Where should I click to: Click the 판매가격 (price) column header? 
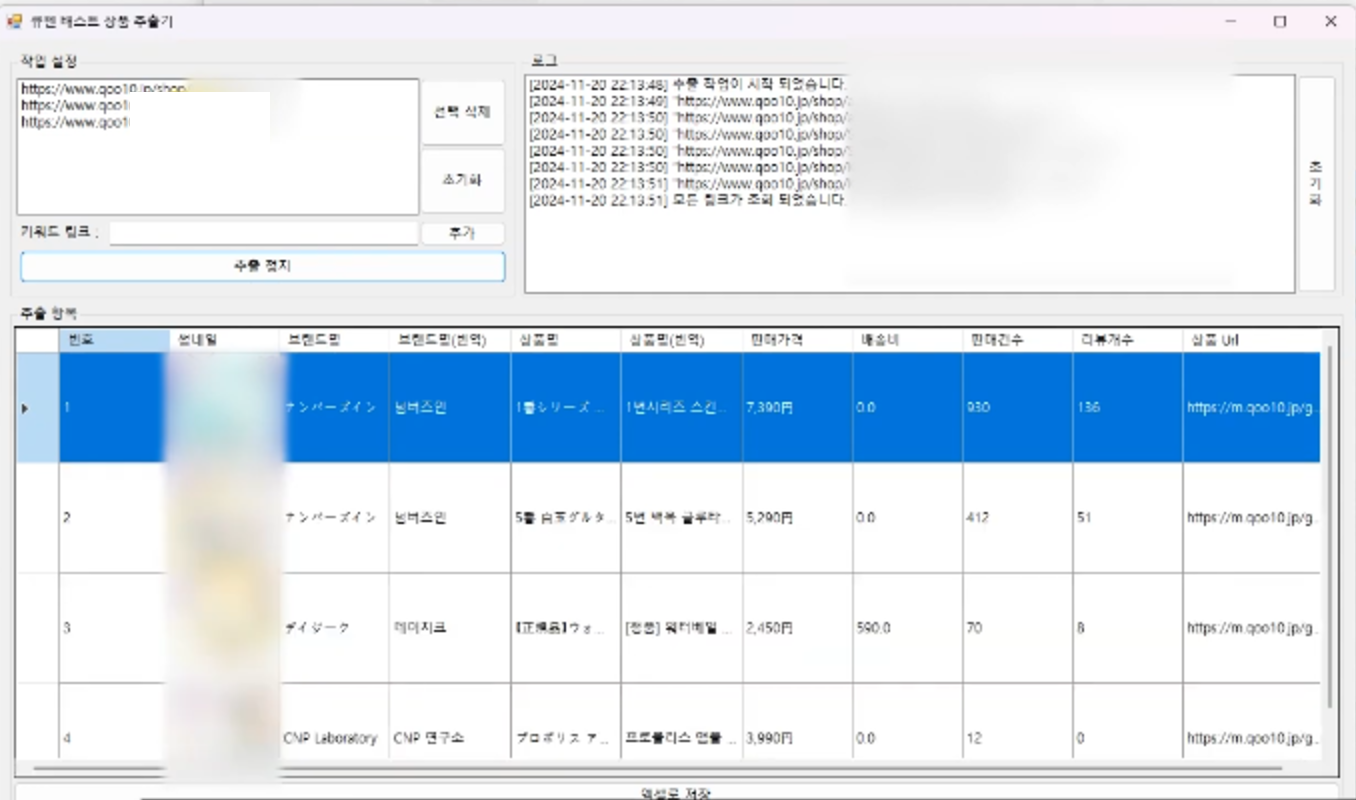click(x=797, y=340)
